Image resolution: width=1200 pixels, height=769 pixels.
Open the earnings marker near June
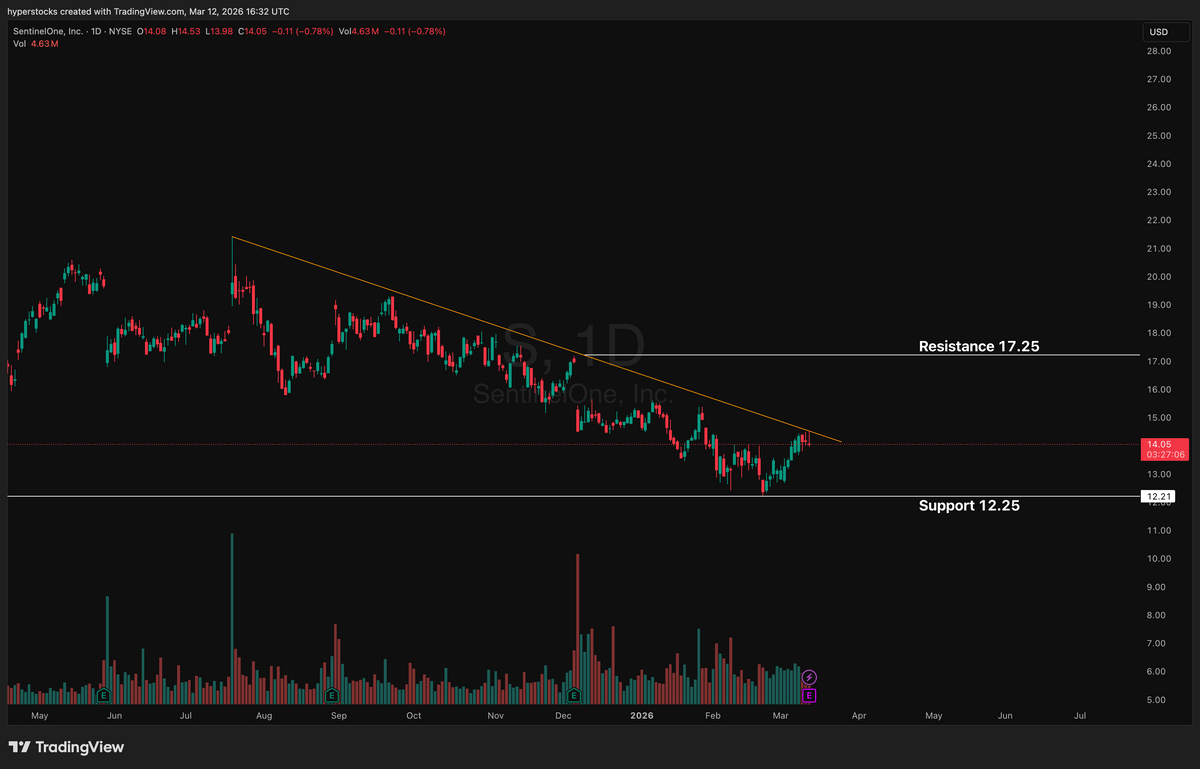102,694
